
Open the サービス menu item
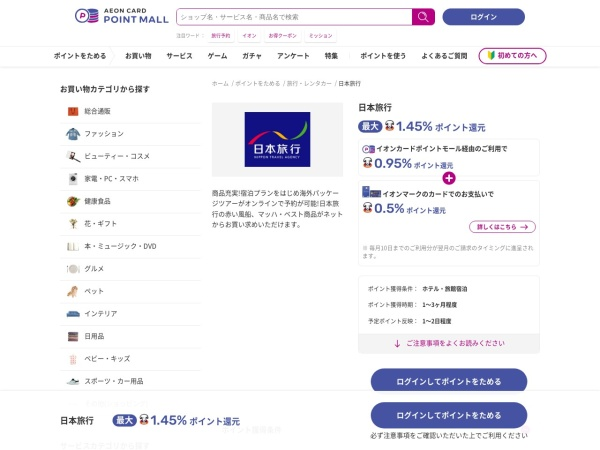pyautogui.click(x=179, y=56)
